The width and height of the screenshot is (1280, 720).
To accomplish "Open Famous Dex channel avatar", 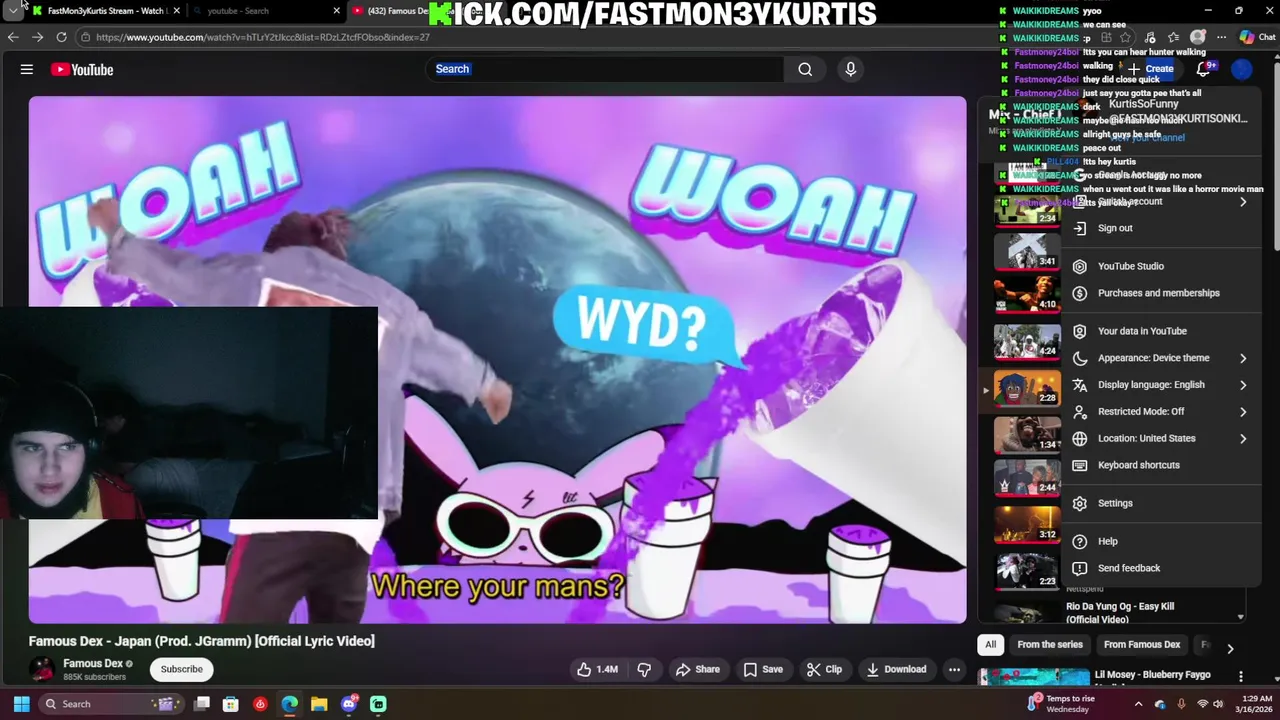I will [42, 669].
